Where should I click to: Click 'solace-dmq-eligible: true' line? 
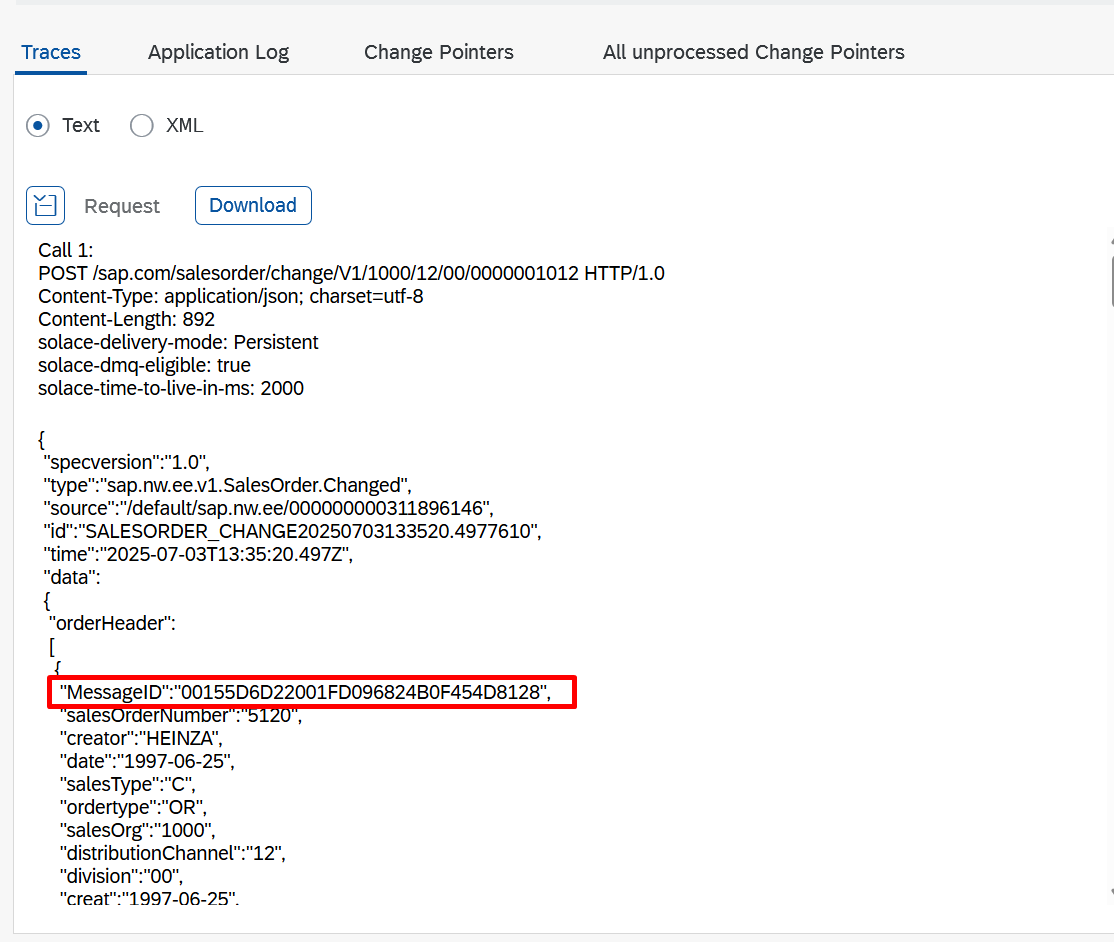point(144,365)
